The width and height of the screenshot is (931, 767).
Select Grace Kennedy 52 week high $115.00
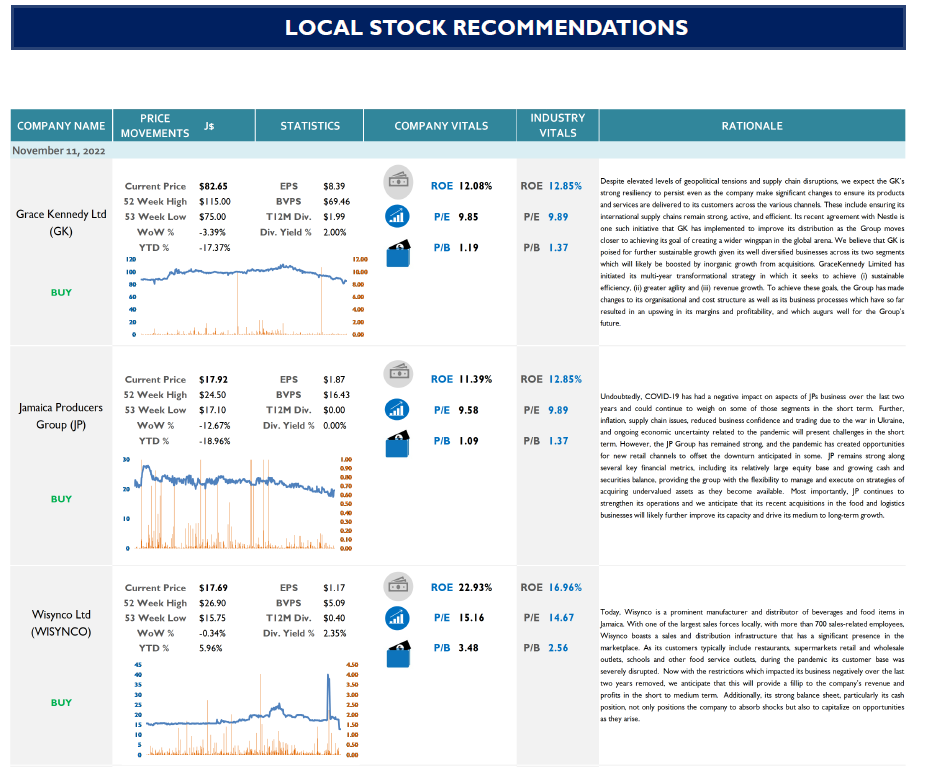click(215, 202)
